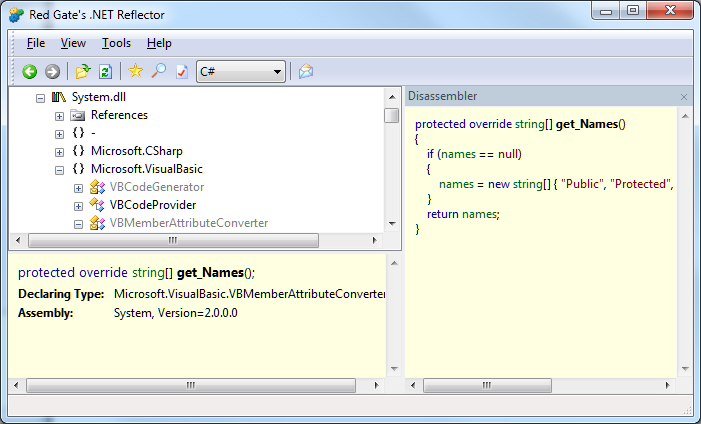This screenshot has width=701, height=424.
Task: Click get_Names in the Disassembler code
Action: 587,124
